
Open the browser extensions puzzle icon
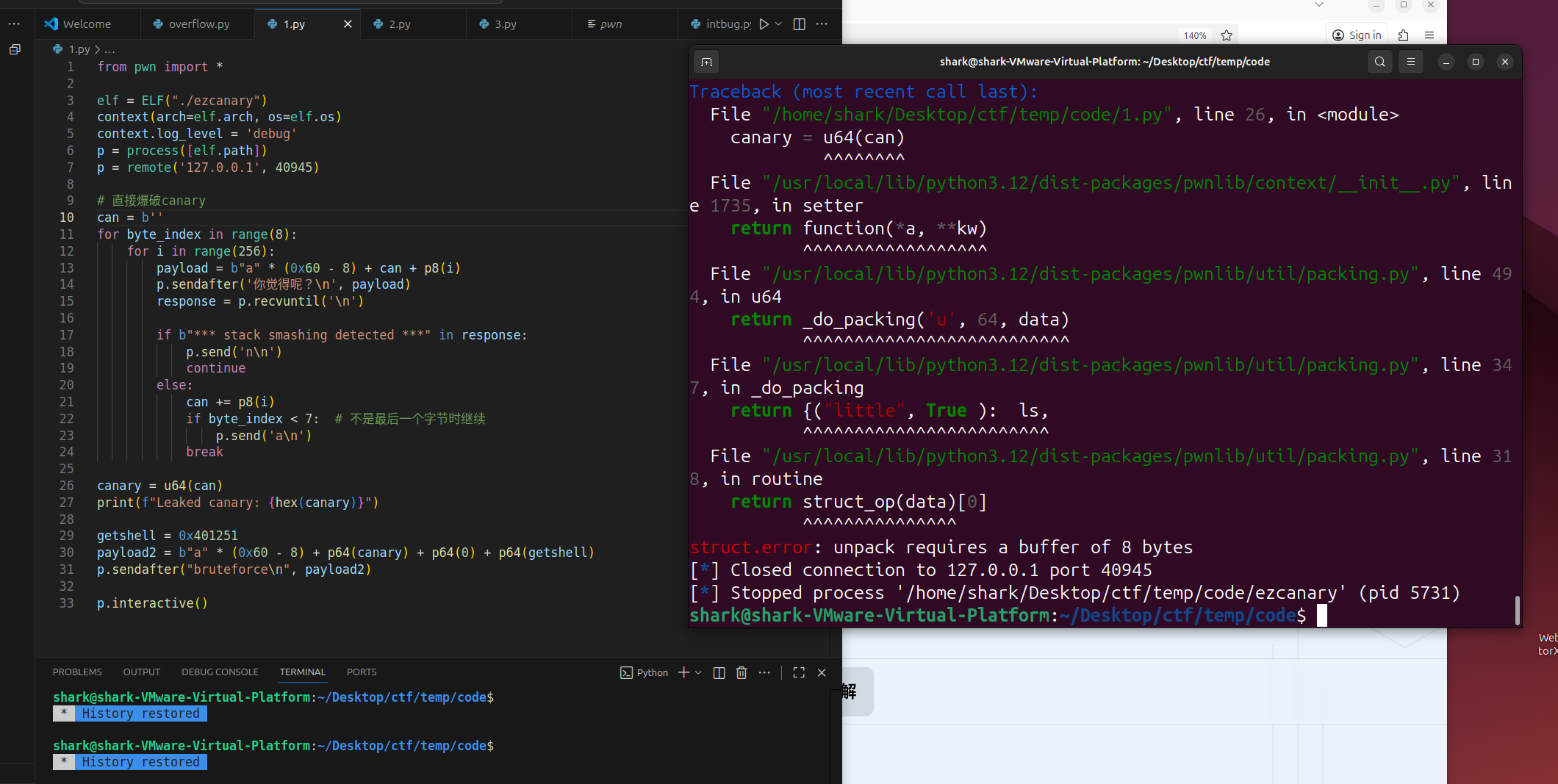[x=1403, y=35]
